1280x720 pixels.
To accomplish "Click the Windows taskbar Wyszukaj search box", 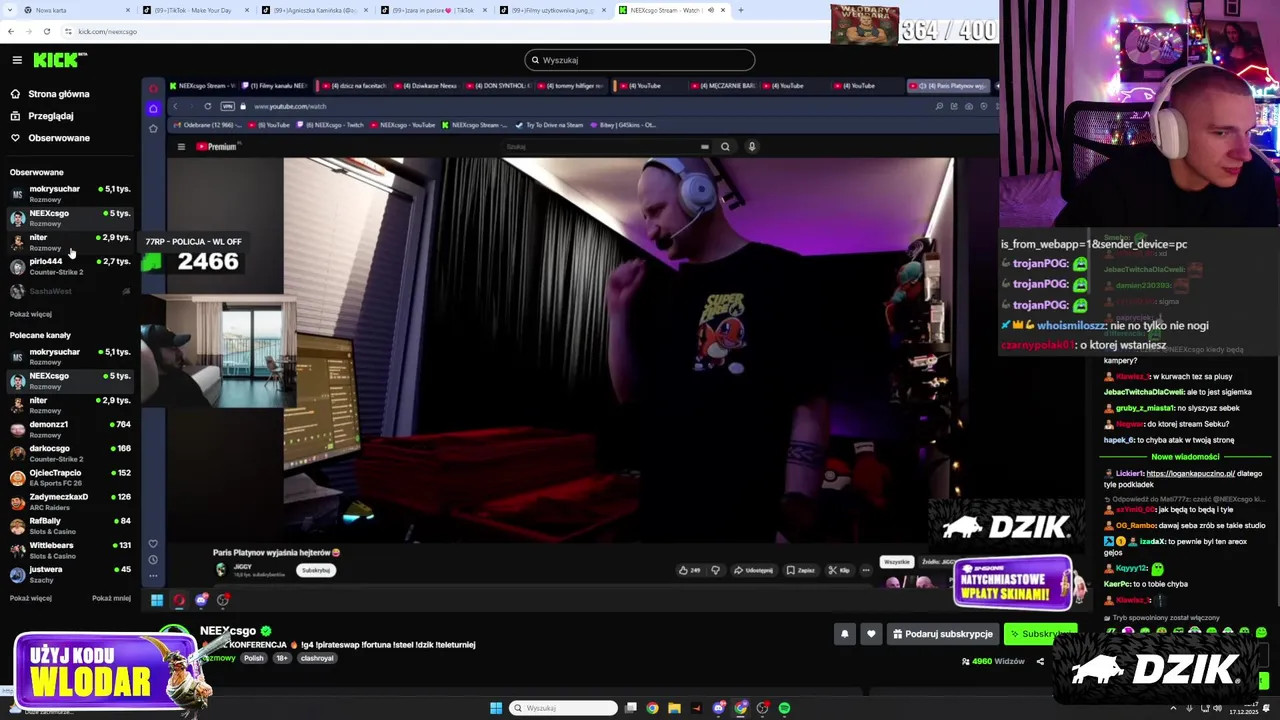I will click(563, 708).
